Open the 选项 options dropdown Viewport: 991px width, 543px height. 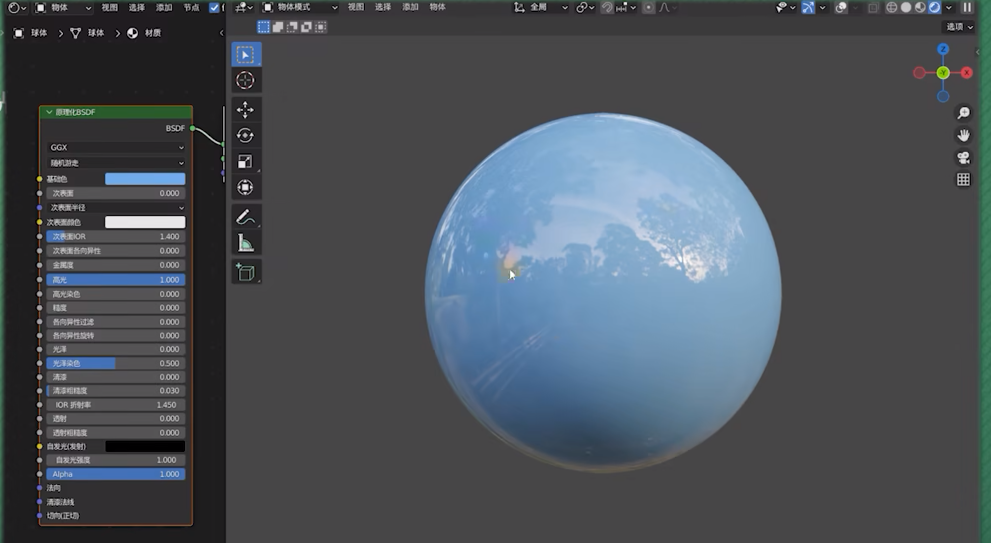[x=959, y=27]
